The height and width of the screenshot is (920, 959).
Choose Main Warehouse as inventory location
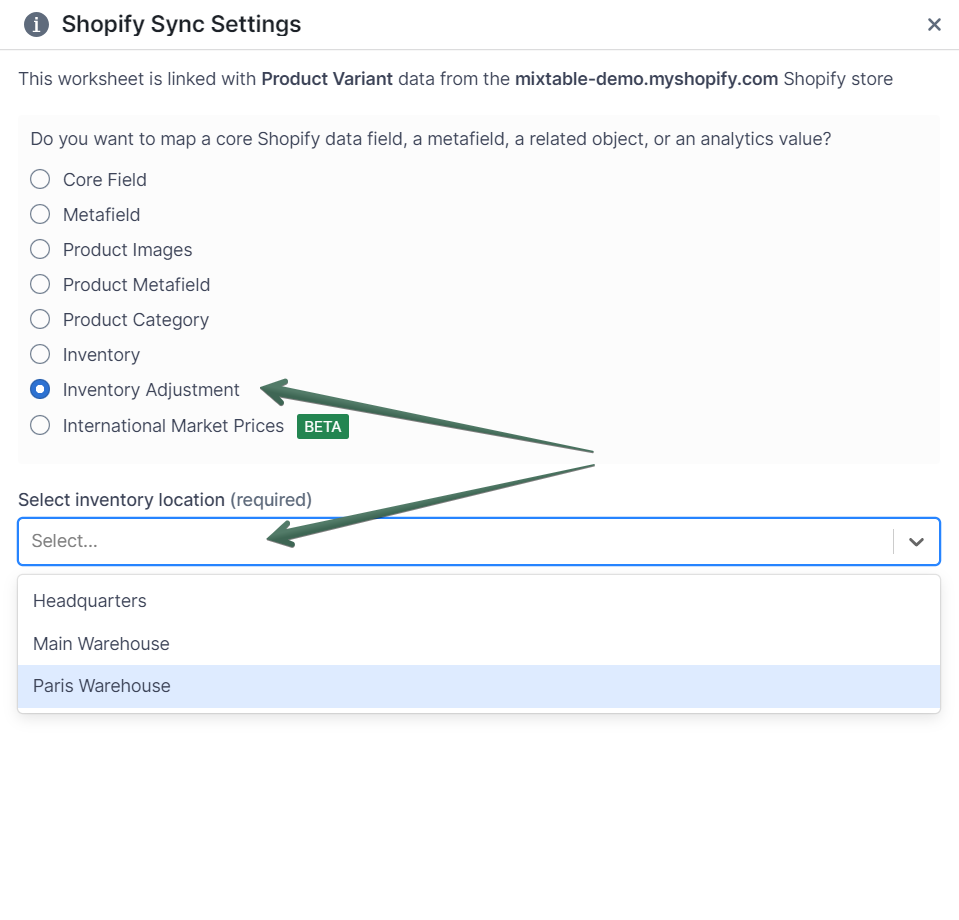[101, 644]
